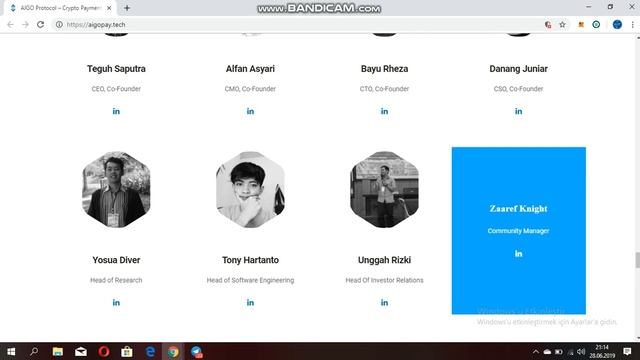Open Windows taskbar search
The image size is (640, 360).
(x=34, y=351)
